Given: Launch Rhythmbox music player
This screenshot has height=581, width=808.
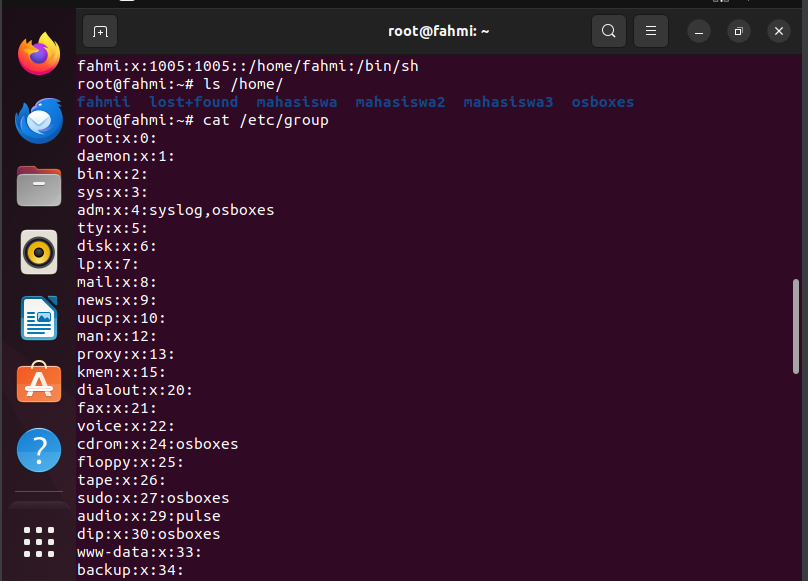Looking at the screenshot, I should click(x=39, y=252).
